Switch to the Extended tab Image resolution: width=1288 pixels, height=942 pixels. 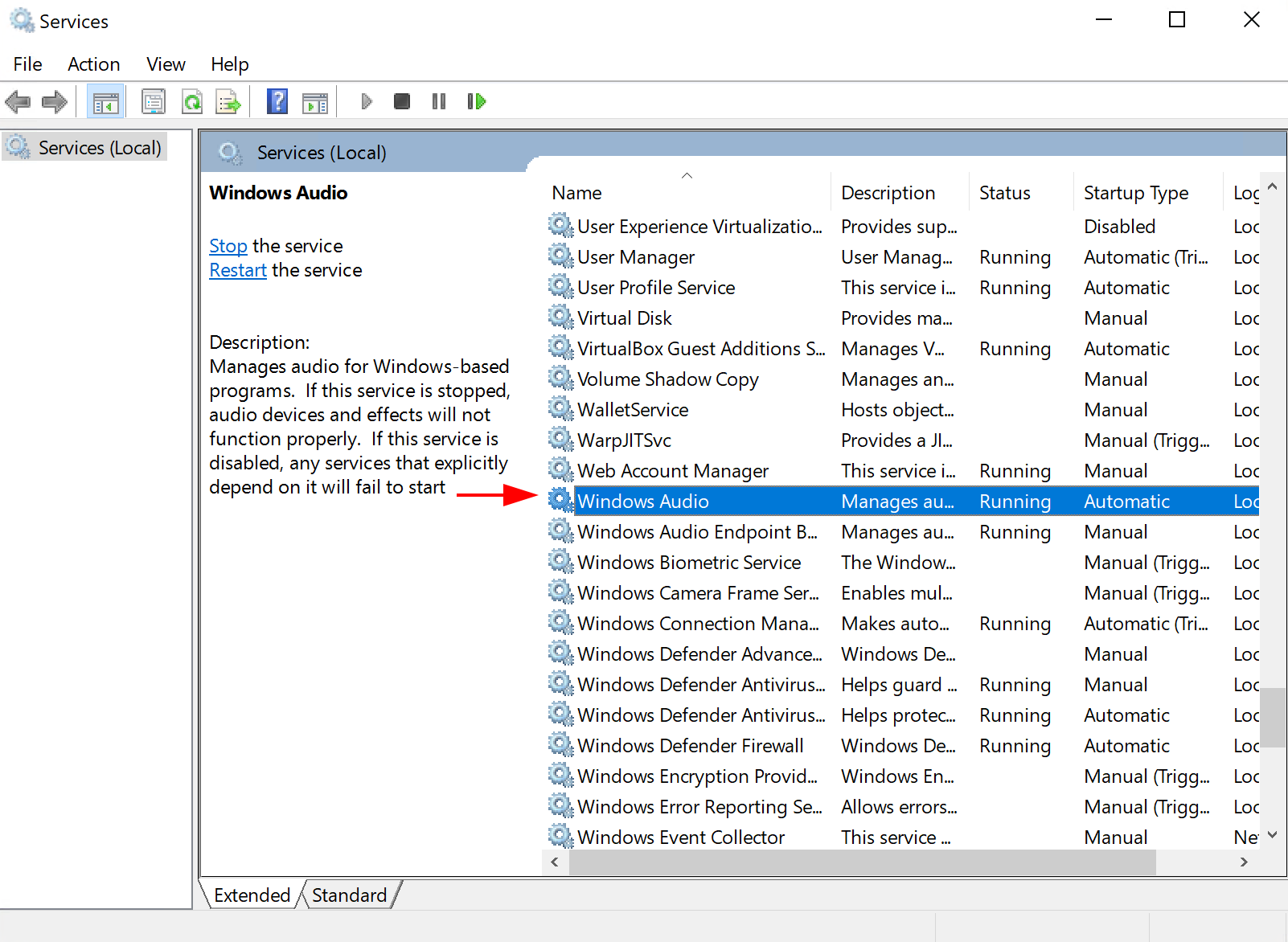pyautogui.click(x=251, y=895)
